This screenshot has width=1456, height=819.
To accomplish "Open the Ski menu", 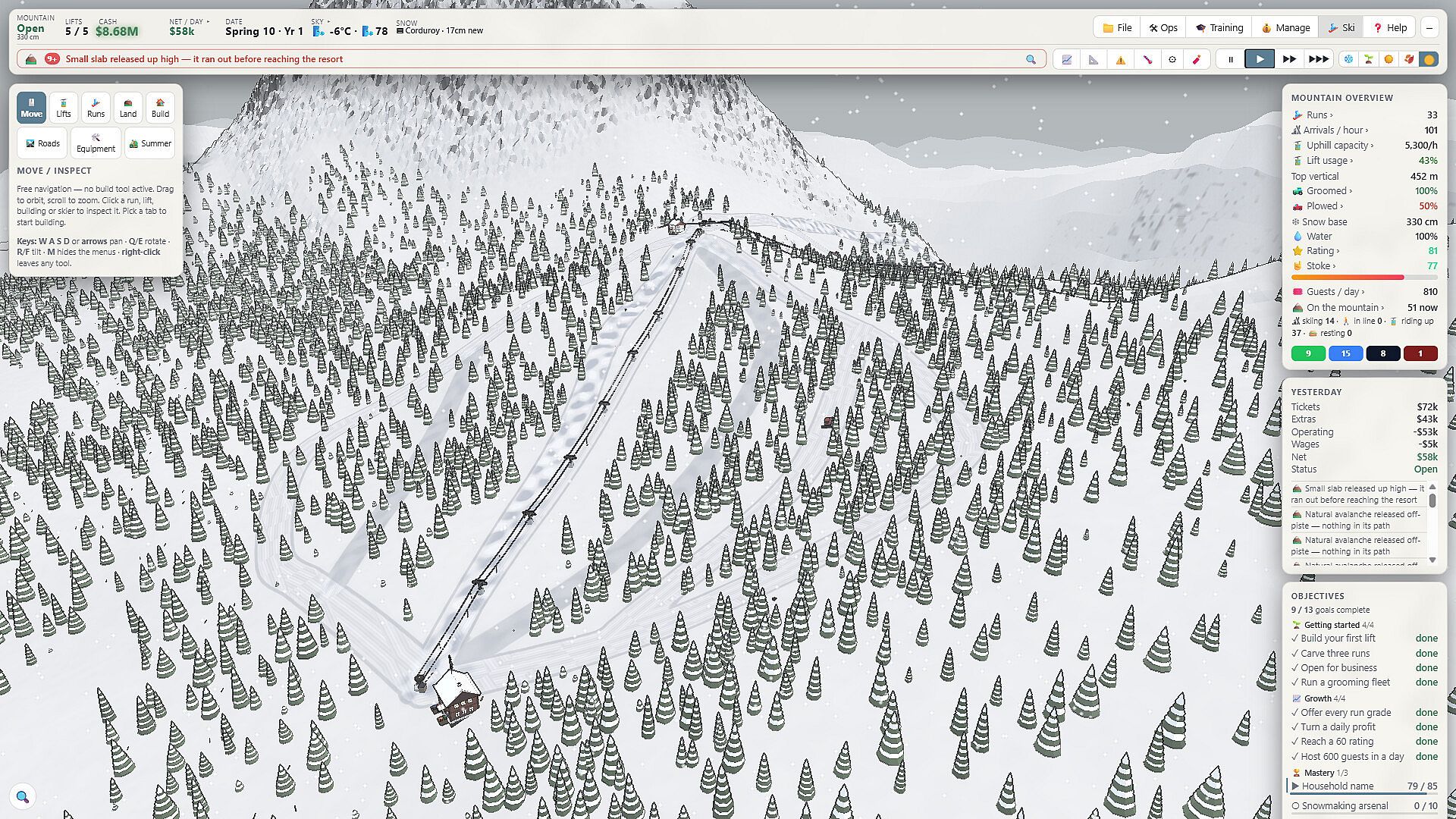I will 1341,28.
